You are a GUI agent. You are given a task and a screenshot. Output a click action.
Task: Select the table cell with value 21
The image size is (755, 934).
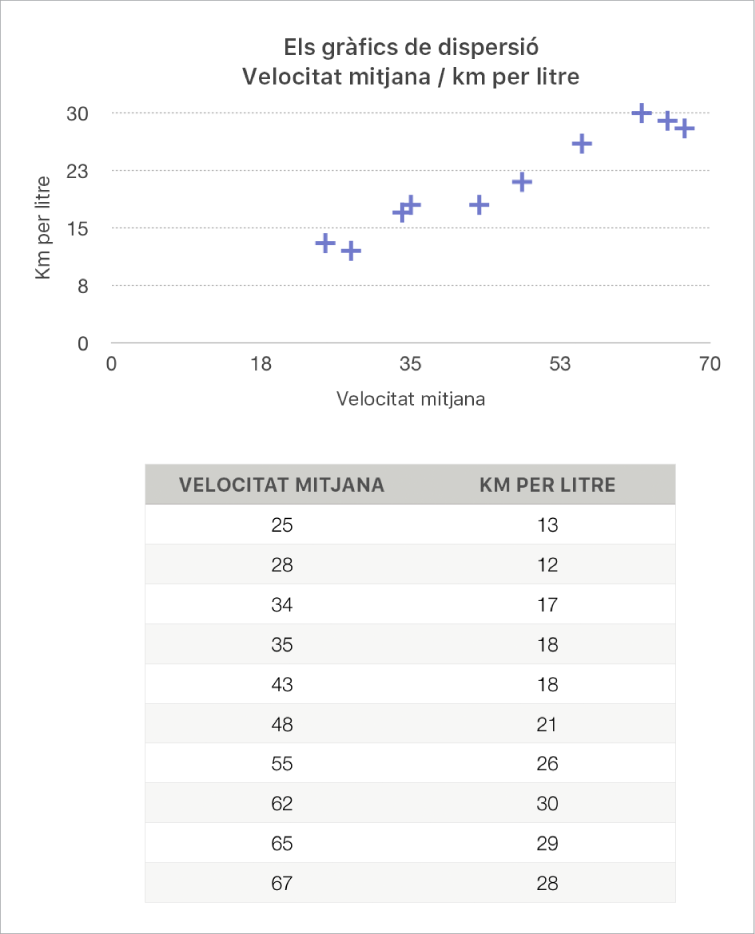tap(547, 724)
